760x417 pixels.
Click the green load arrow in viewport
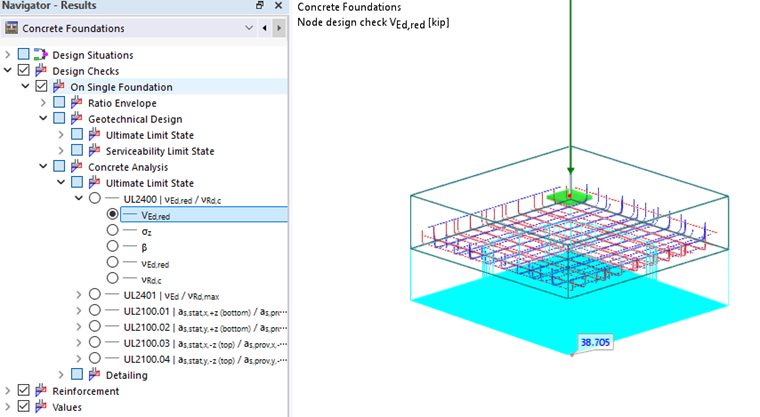point(570,87)
